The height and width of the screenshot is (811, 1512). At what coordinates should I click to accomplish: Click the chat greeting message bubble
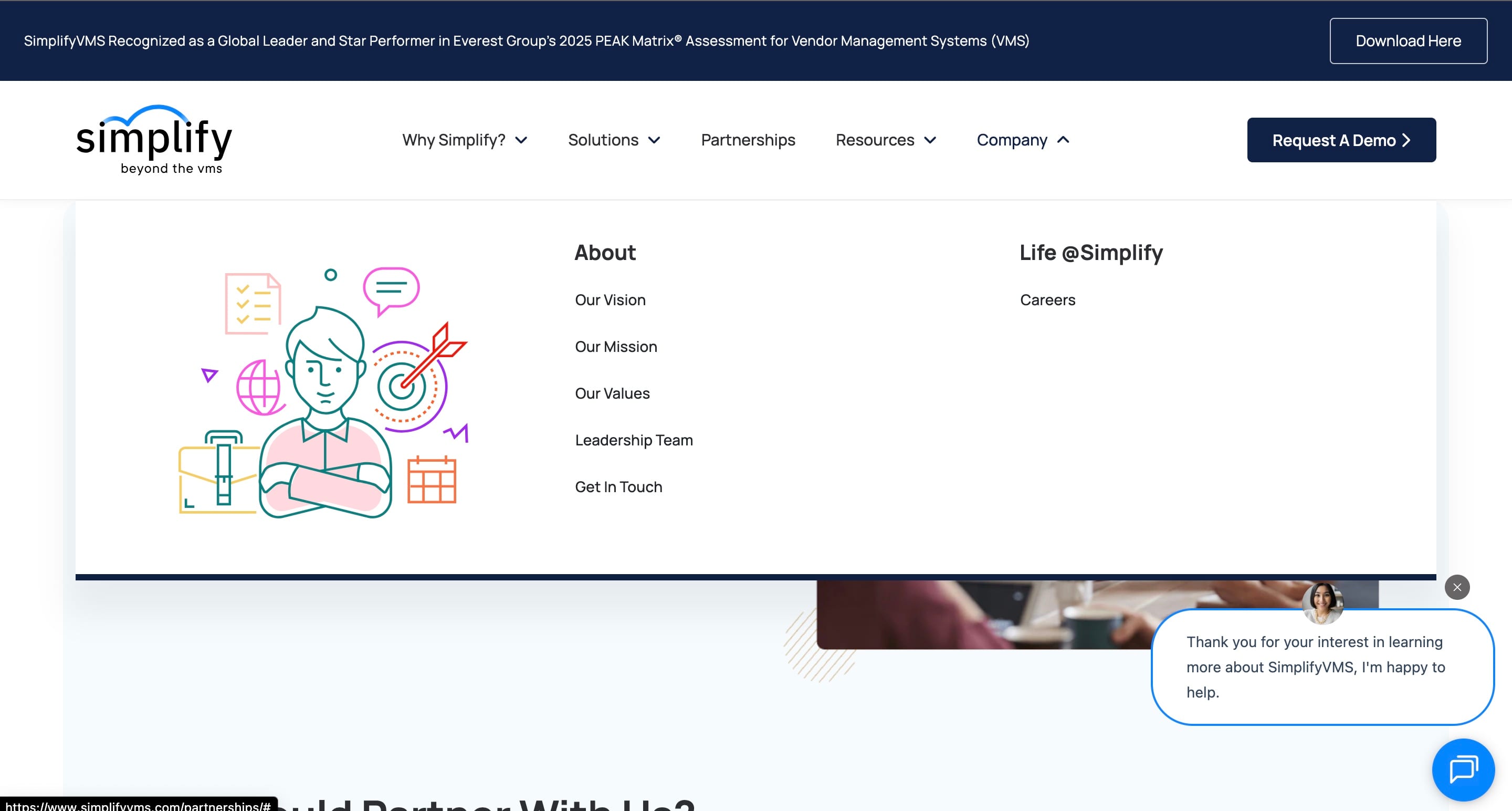click(1322, 667)
